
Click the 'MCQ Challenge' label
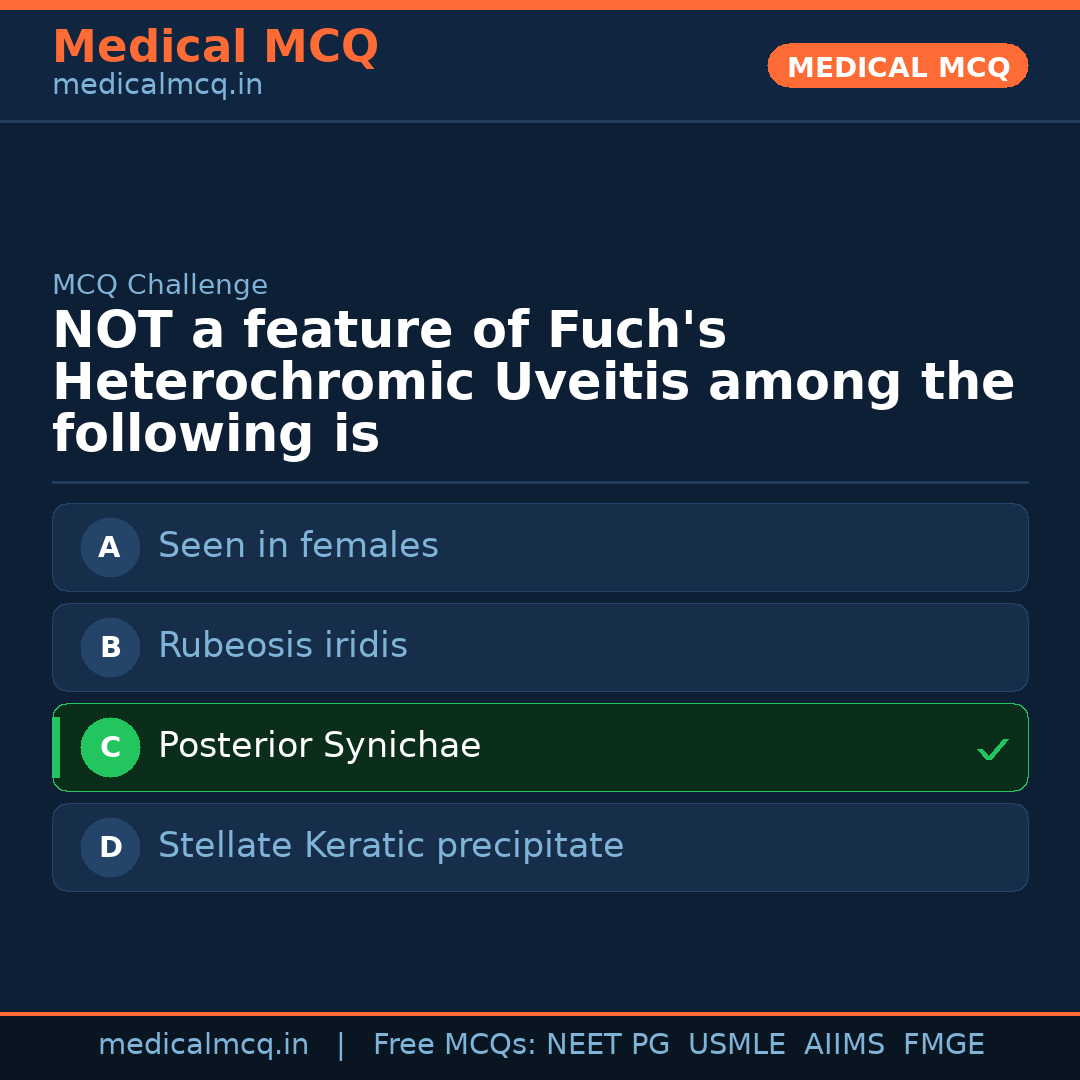[160, 285]
